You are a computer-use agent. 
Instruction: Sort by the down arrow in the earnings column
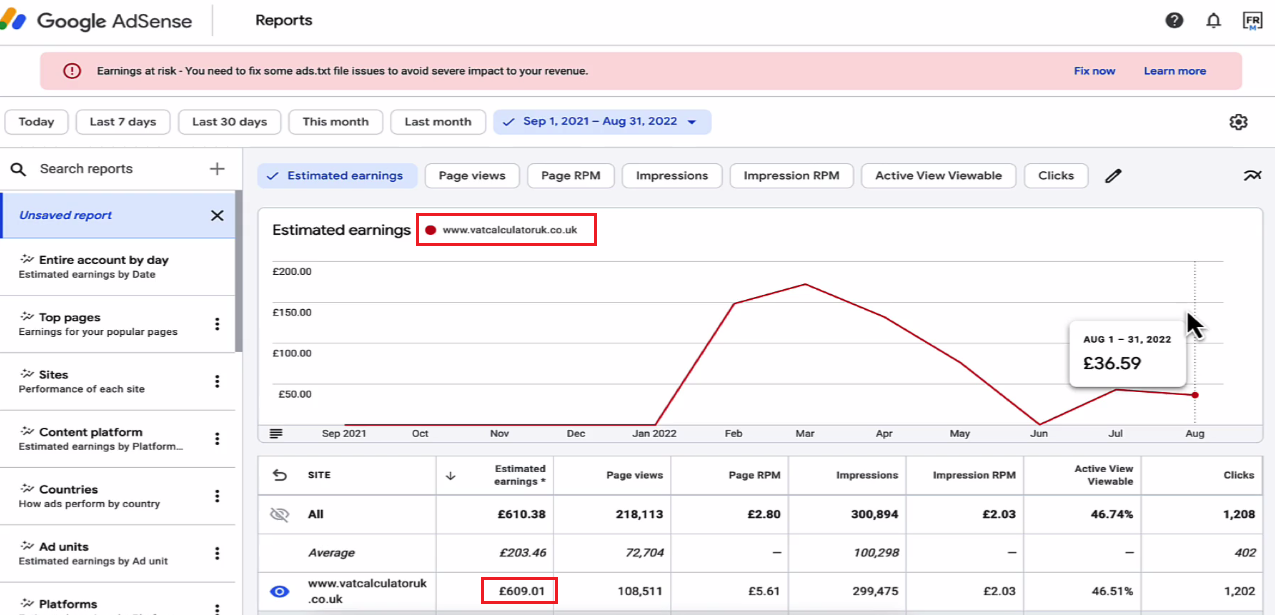pyautogui.click(x=450, y=476)
